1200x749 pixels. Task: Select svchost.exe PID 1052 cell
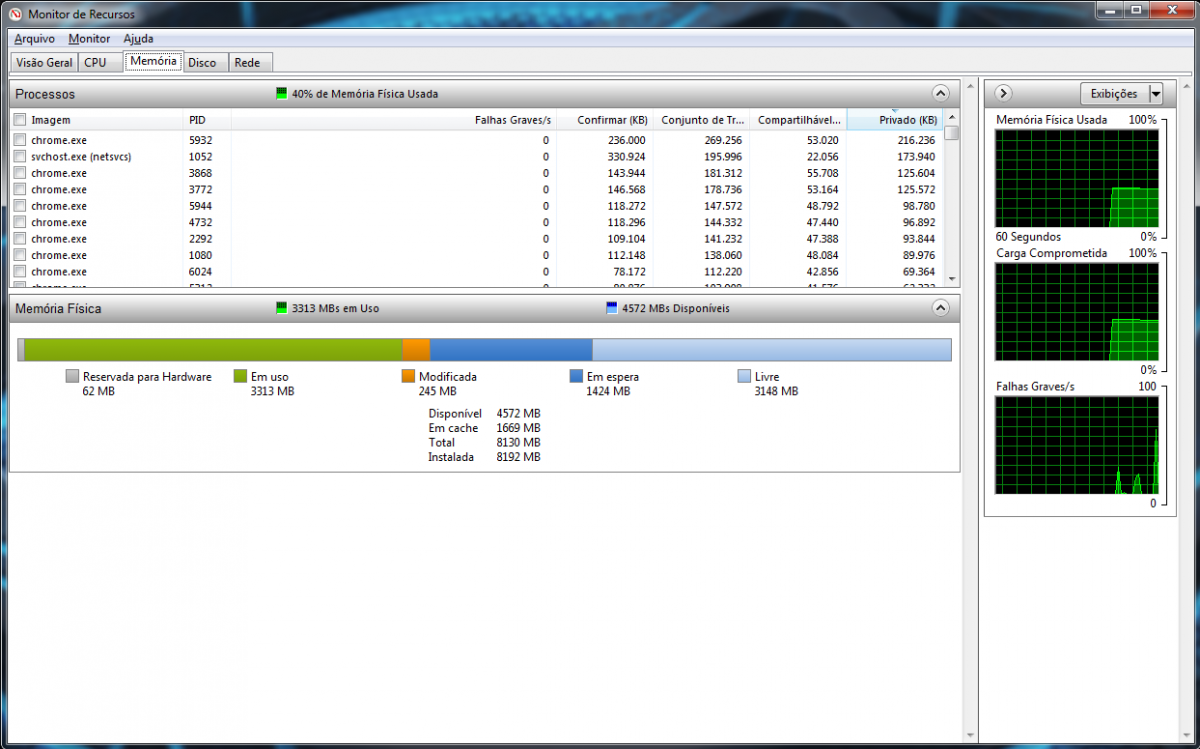point(199,157)
